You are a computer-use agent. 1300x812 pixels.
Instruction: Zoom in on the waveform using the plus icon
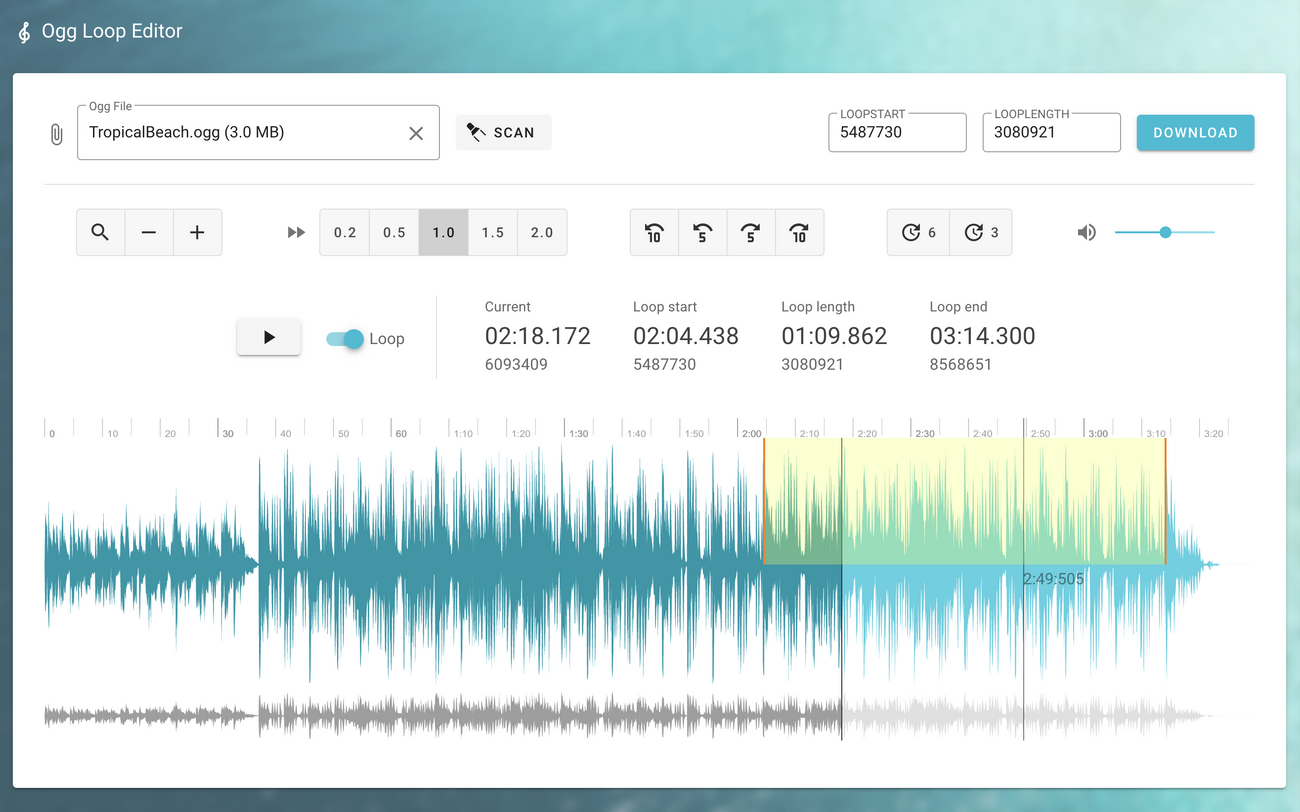tap(197, 232)
